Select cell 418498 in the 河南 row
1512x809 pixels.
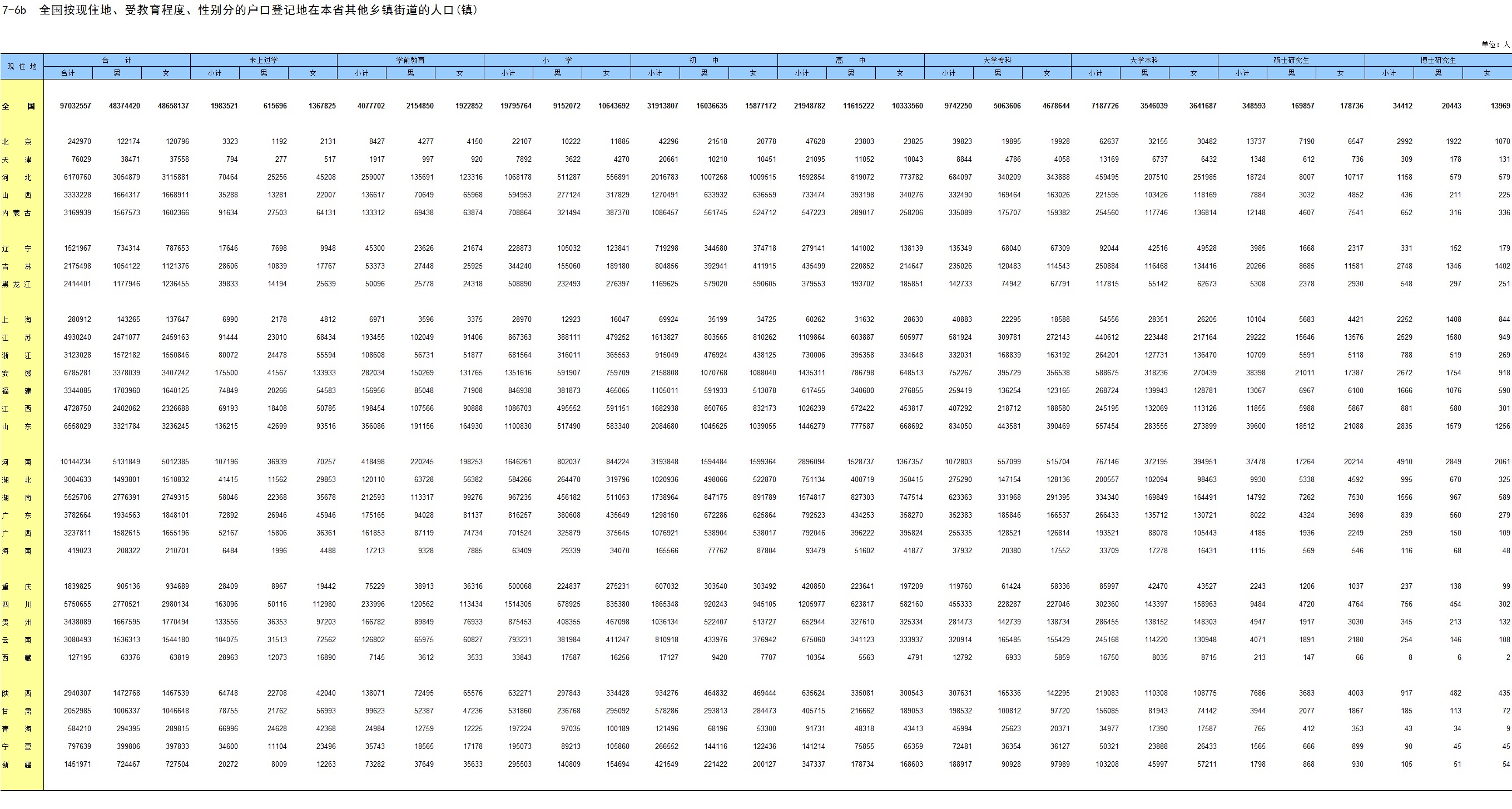(373, 462)
